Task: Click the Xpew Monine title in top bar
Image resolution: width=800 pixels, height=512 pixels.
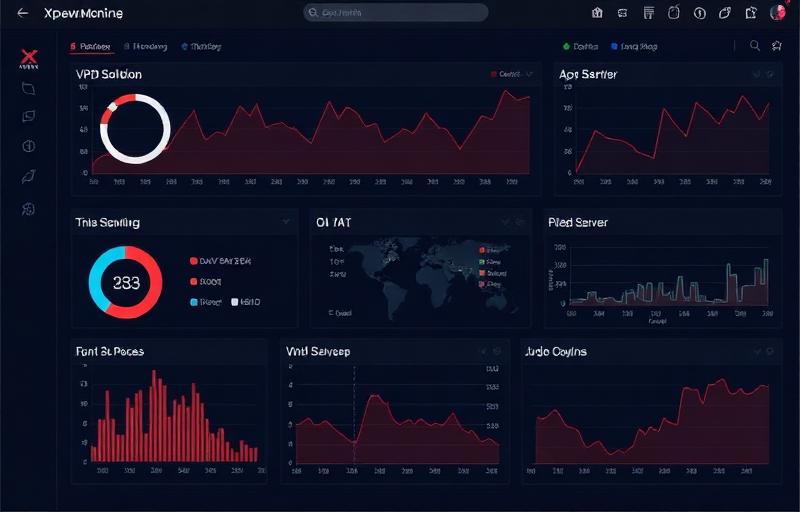Action: [83, 14]
